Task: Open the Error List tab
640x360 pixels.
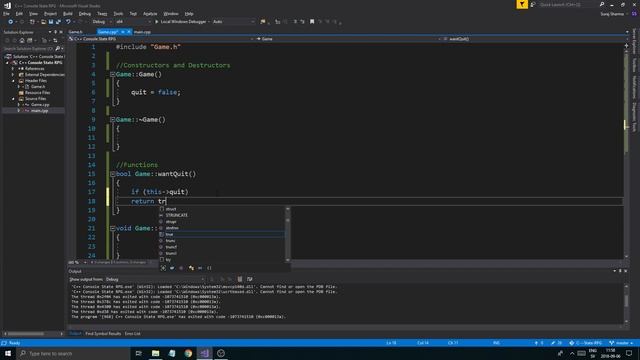Action: point(132,334)
